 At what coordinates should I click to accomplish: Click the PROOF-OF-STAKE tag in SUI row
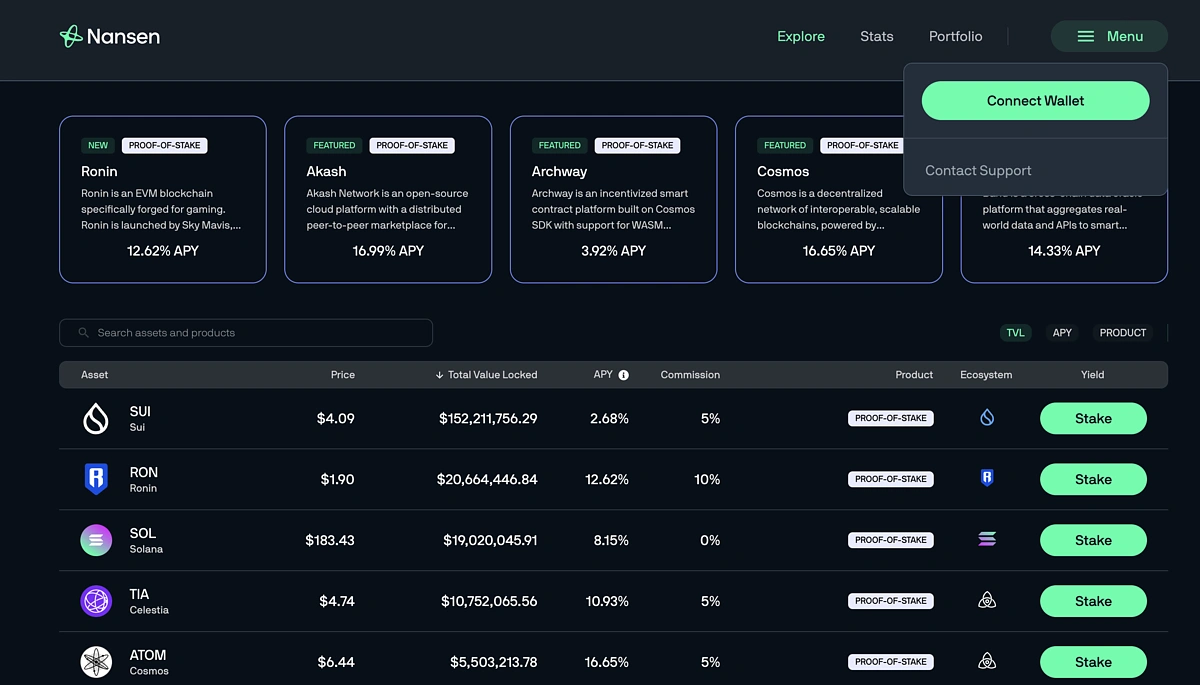click(x=891, y=418)
